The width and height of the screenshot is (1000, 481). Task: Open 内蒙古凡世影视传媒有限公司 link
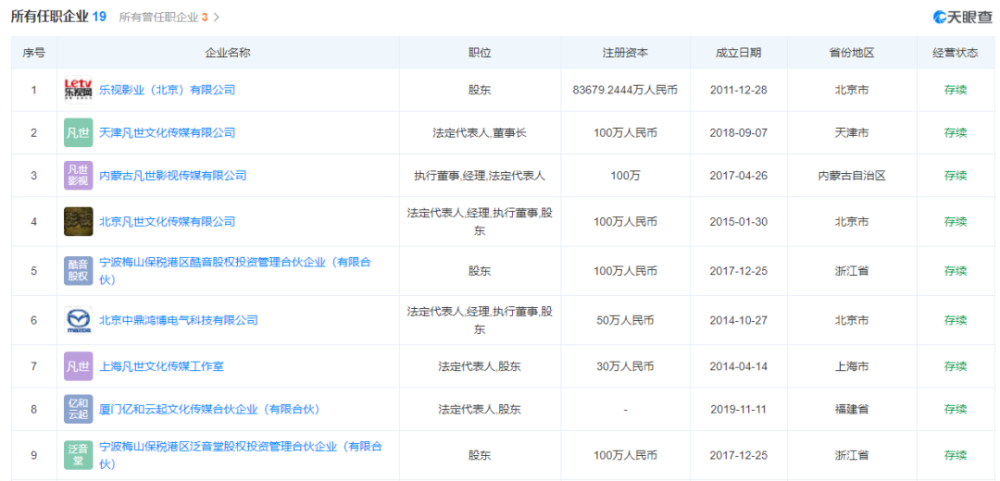click(x=173, y=175)
